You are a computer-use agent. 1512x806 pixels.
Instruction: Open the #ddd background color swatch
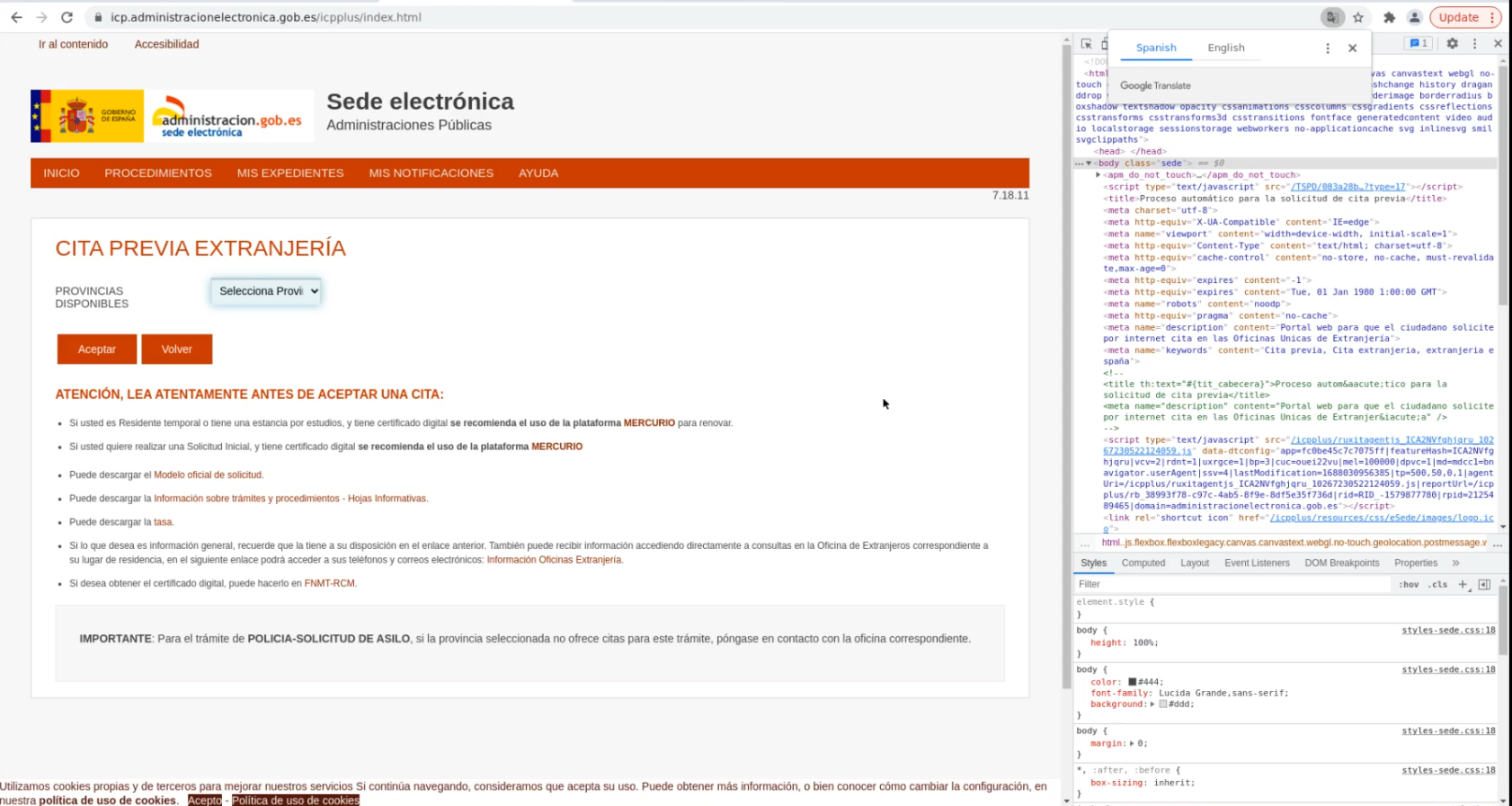click(1163, 704)
